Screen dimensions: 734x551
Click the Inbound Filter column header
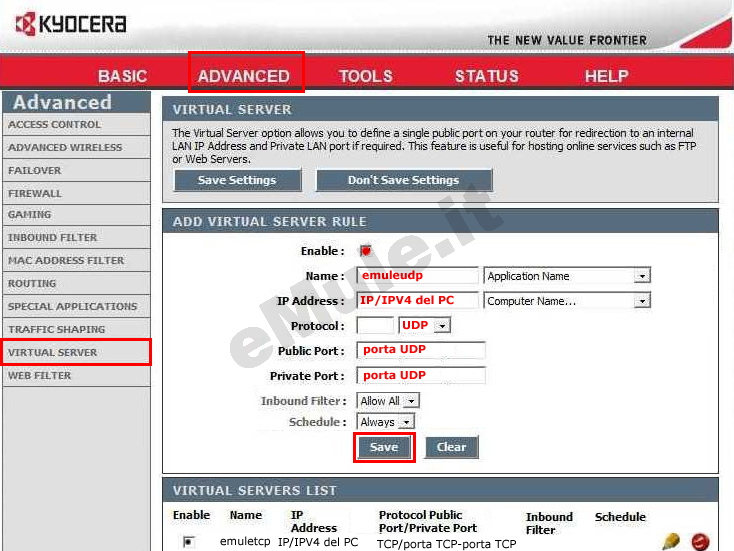pos(549,523)
